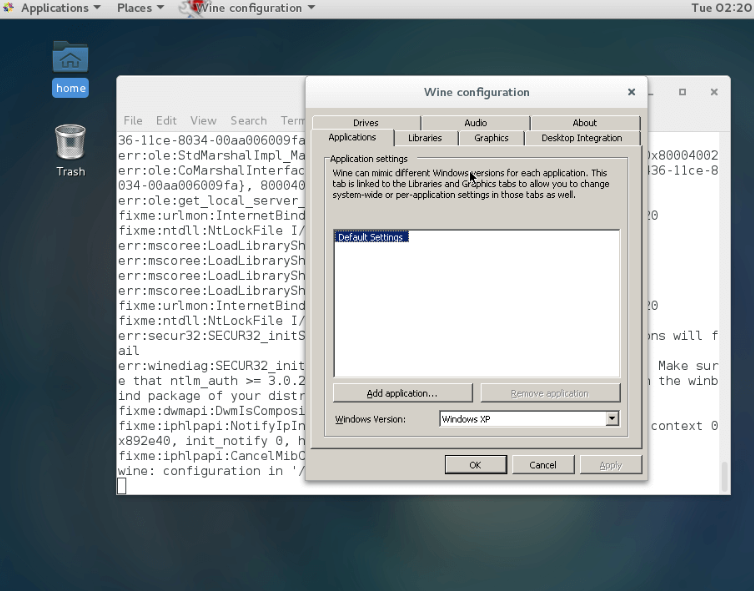Click the Remove application button
This screenshot has width=754, height=591.
(x=550, y=393)
